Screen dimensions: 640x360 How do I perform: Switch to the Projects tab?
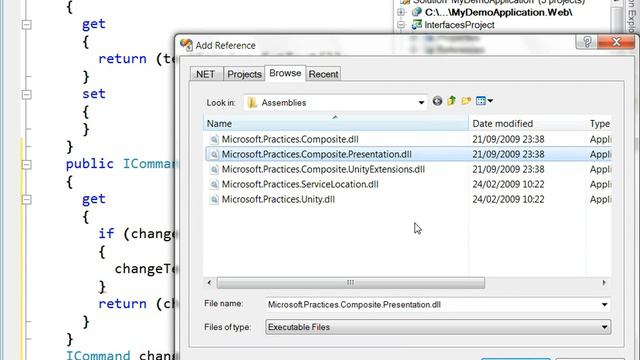click(244, 74)
